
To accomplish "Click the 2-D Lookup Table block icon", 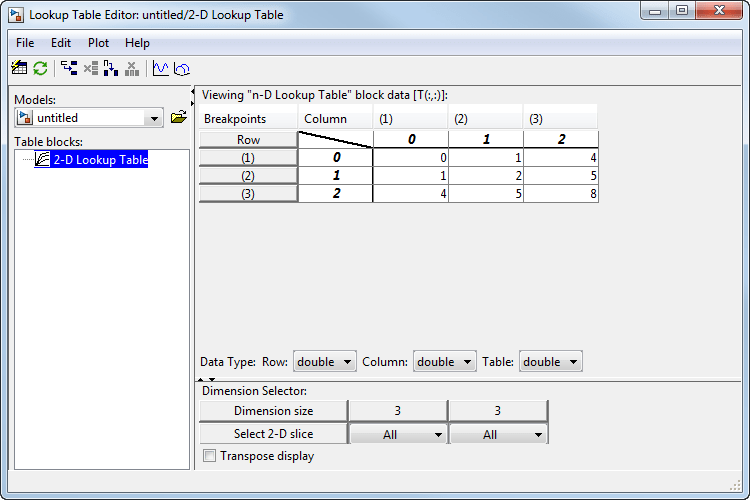I will (42, 159).
